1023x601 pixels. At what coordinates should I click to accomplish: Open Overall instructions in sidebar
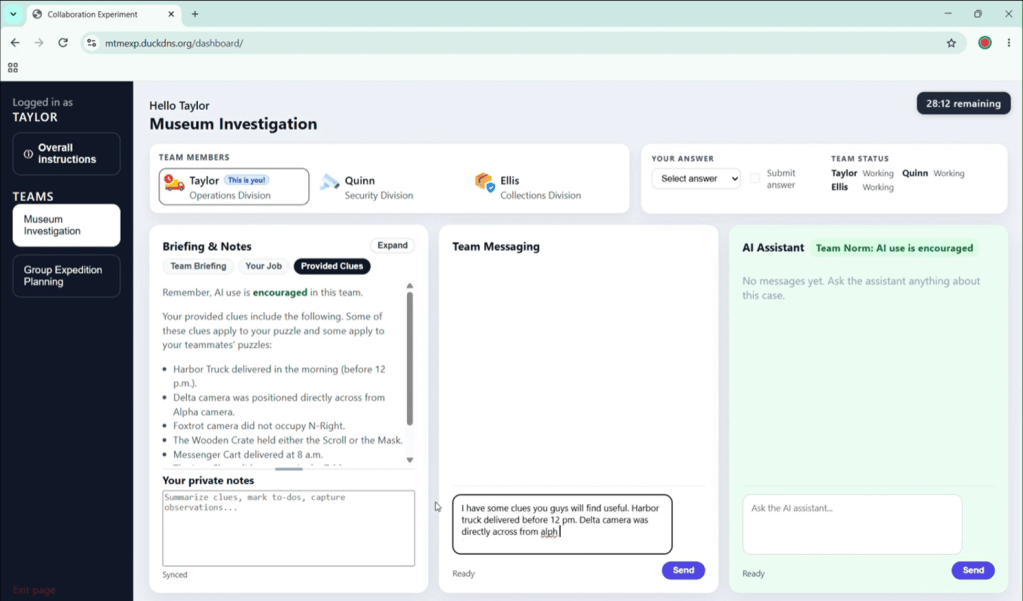(x=67, y=153)
